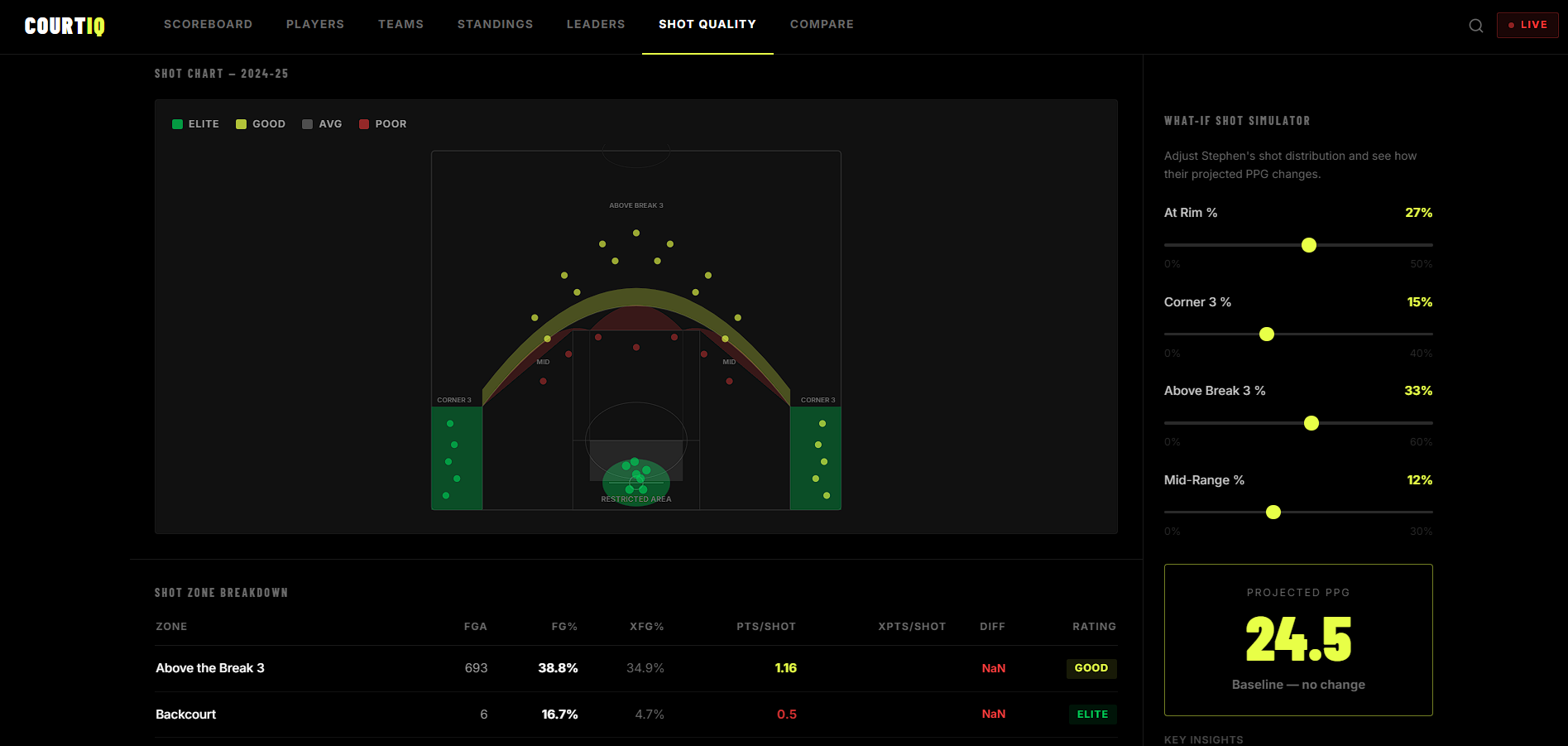
Task: Sort by the DIFF column header
Action: [x=993, y=627]
